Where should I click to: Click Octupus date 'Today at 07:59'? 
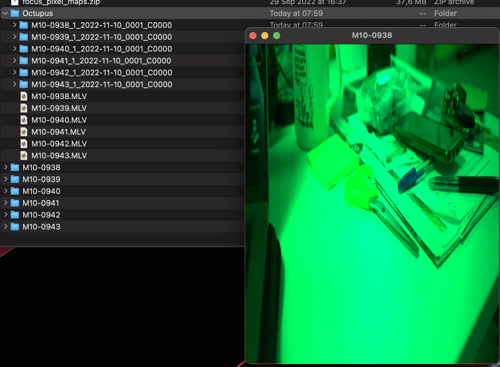296,13
